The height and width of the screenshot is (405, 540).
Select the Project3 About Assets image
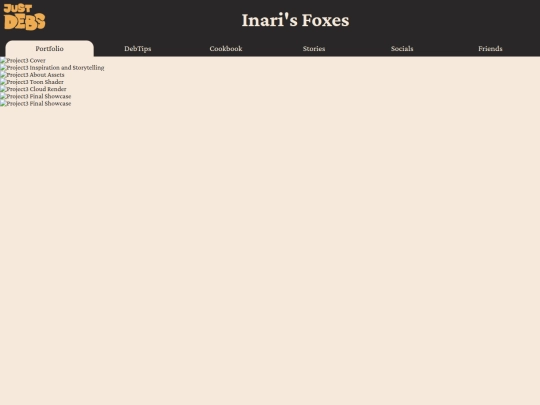point(32,75)
